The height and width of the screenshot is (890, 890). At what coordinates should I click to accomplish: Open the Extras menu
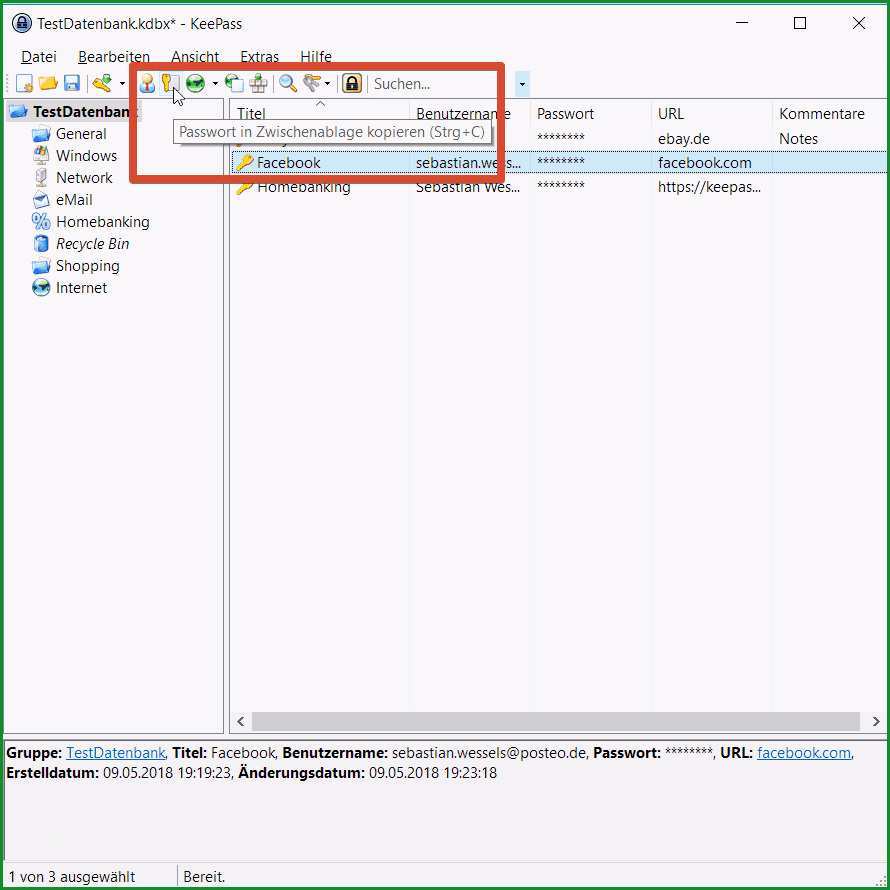(259, 57)
